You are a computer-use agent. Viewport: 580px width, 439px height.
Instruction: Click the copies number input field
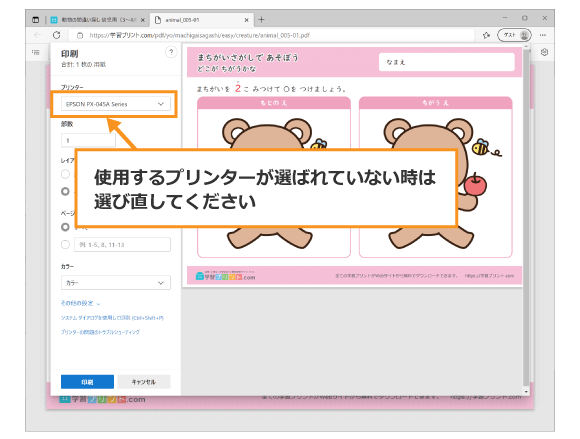point(88,140)
